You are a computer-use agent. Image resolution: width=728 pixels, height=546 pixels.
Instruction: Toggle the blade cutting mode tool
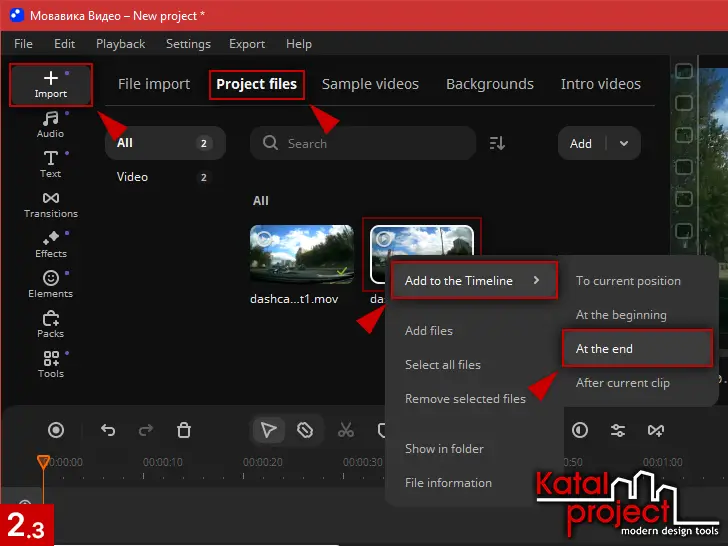click(306, 430)
